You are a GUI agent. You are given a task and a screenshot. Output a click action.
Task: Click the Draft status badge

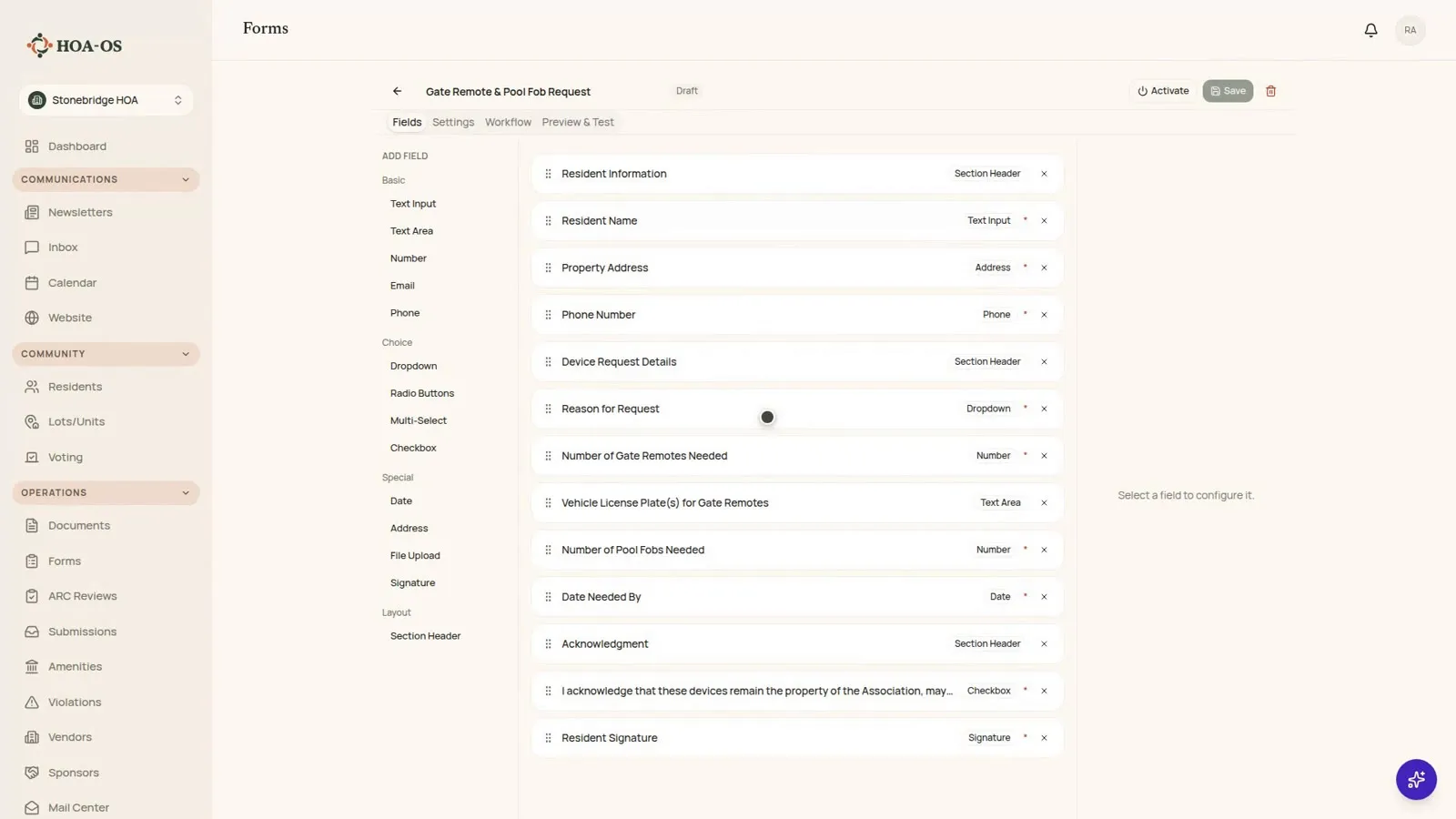coord(687,91)
